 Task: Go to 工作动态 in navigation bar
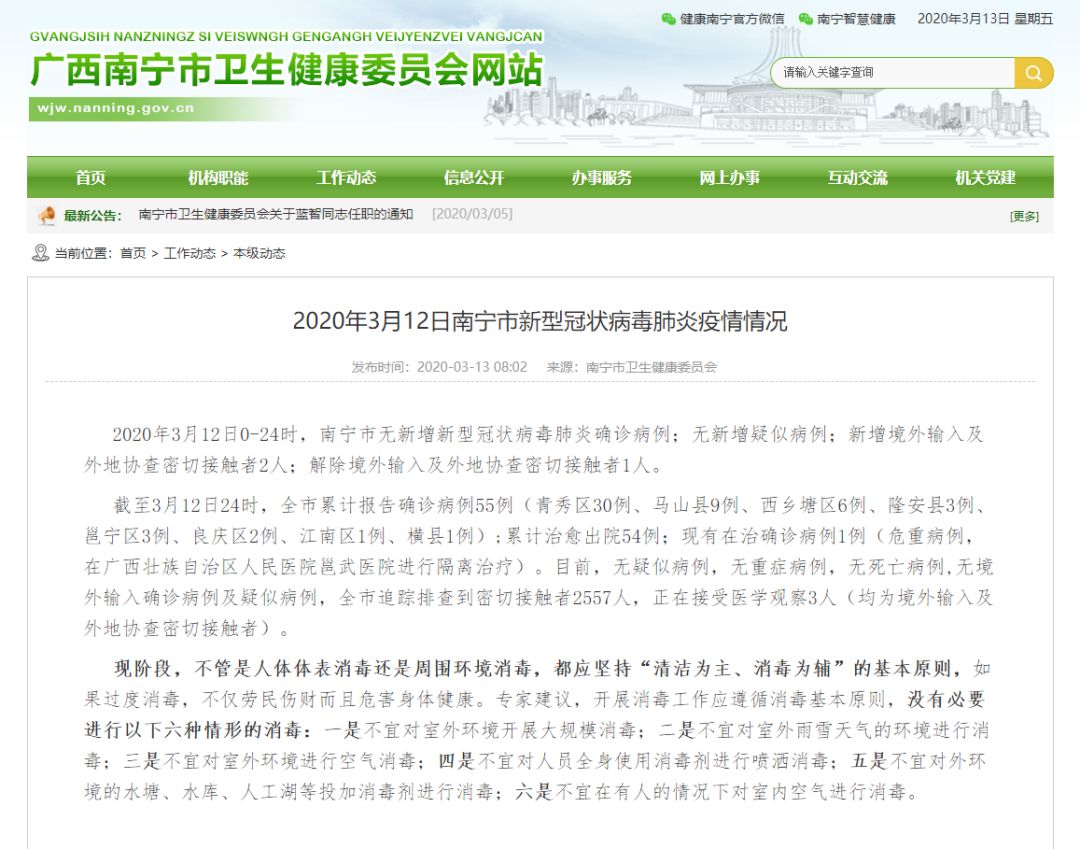tap(346, 178)
